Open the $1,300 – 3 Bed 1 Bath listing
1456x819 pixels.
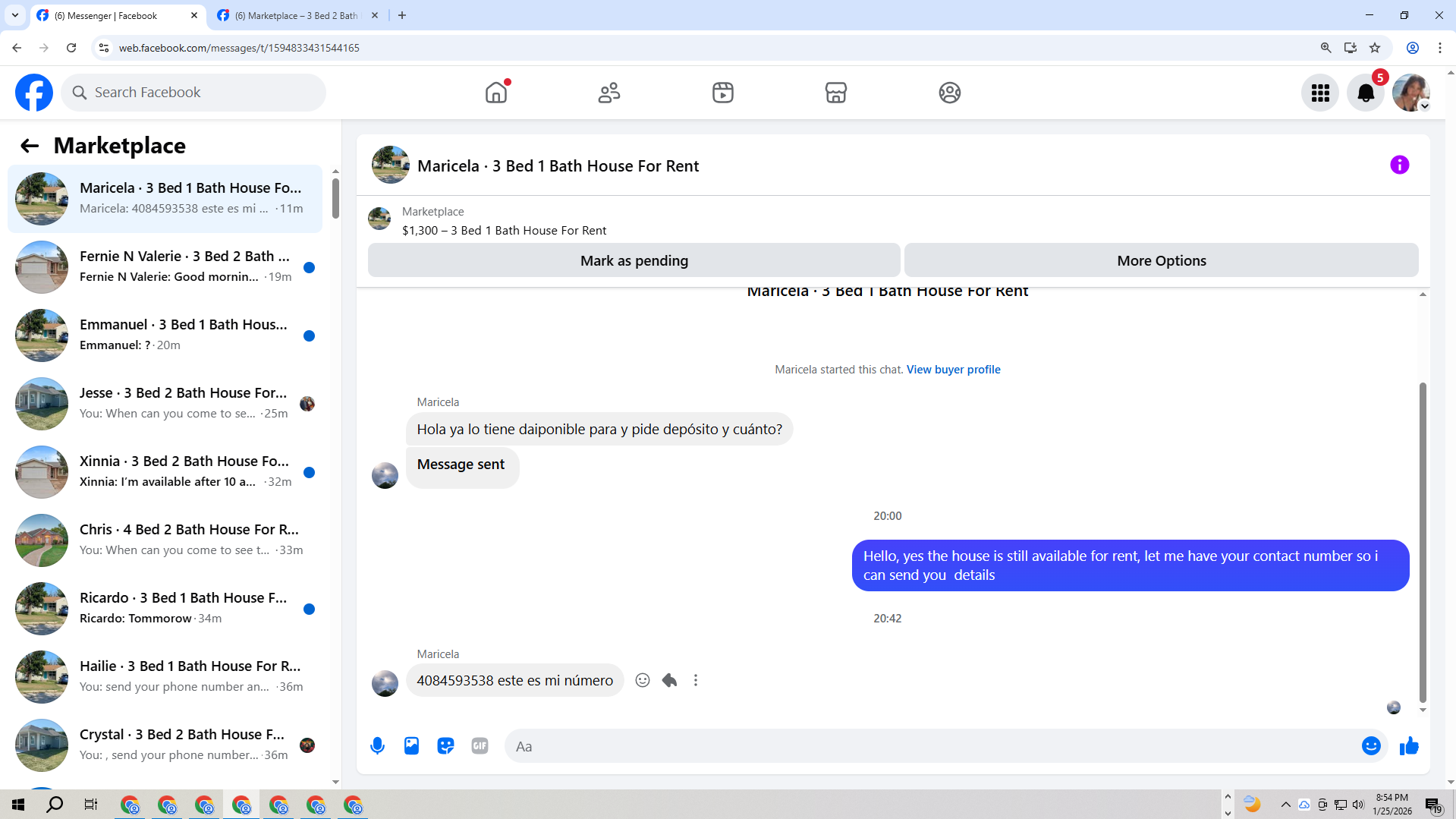tap(505, 231)
